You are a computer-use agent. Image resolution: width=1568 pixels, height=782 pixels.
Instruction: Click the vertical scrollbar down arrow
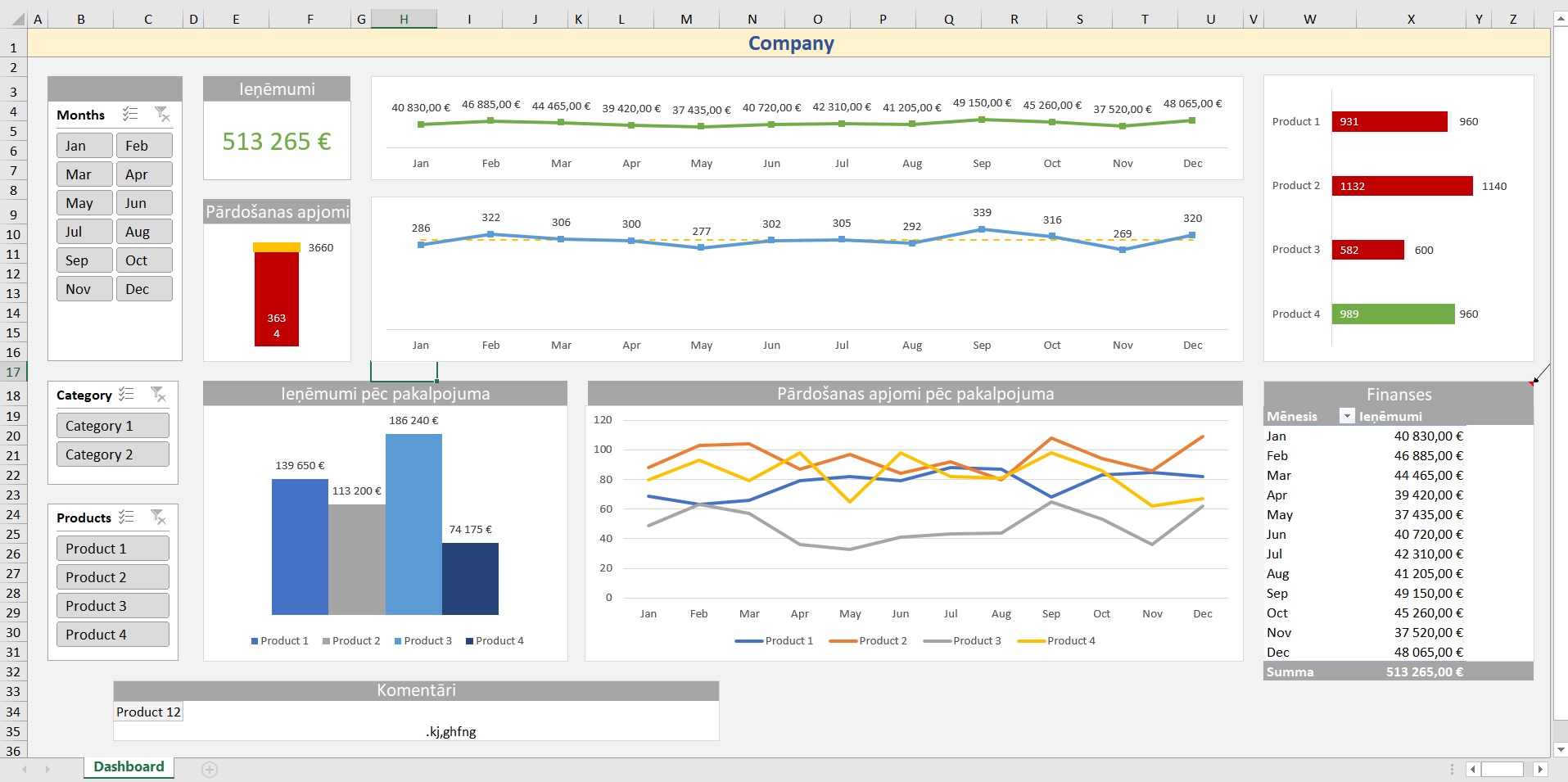(x=1561, y=749)
